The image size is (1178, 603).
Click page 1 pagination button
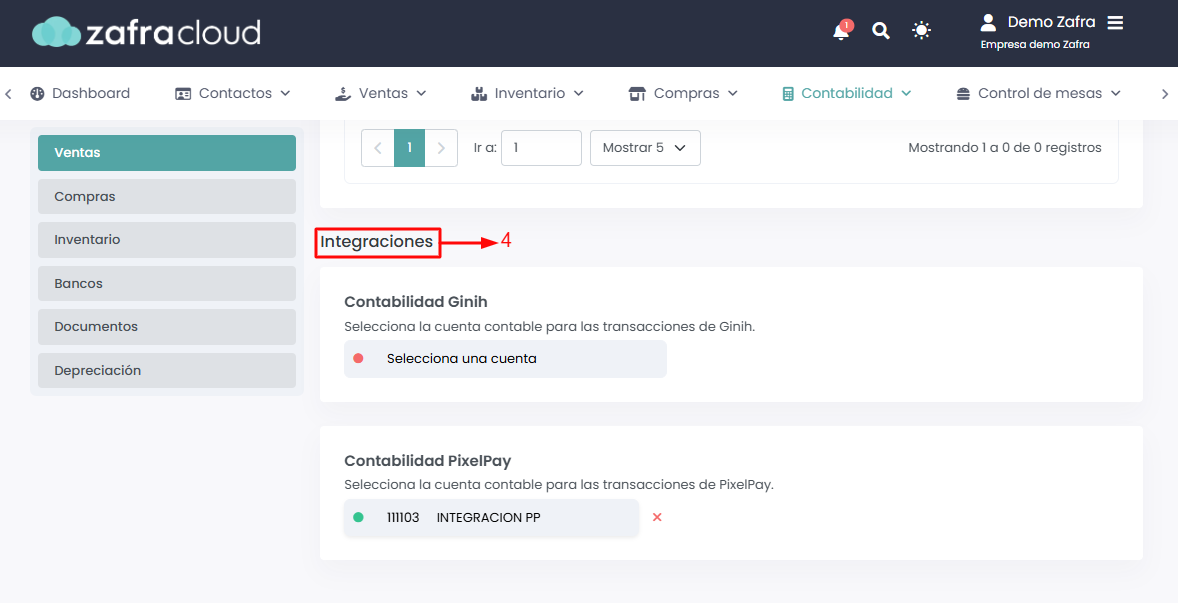(x=409, y=148)
